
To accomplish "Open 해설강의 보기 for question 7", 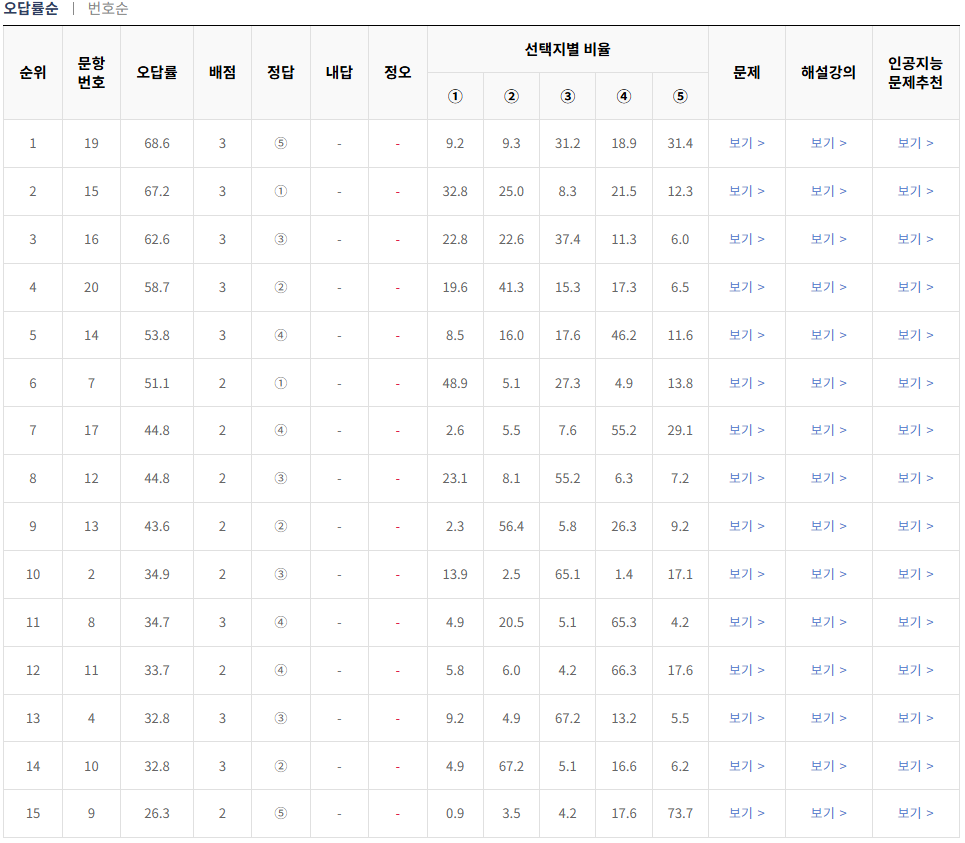I will tap(828, 383).
